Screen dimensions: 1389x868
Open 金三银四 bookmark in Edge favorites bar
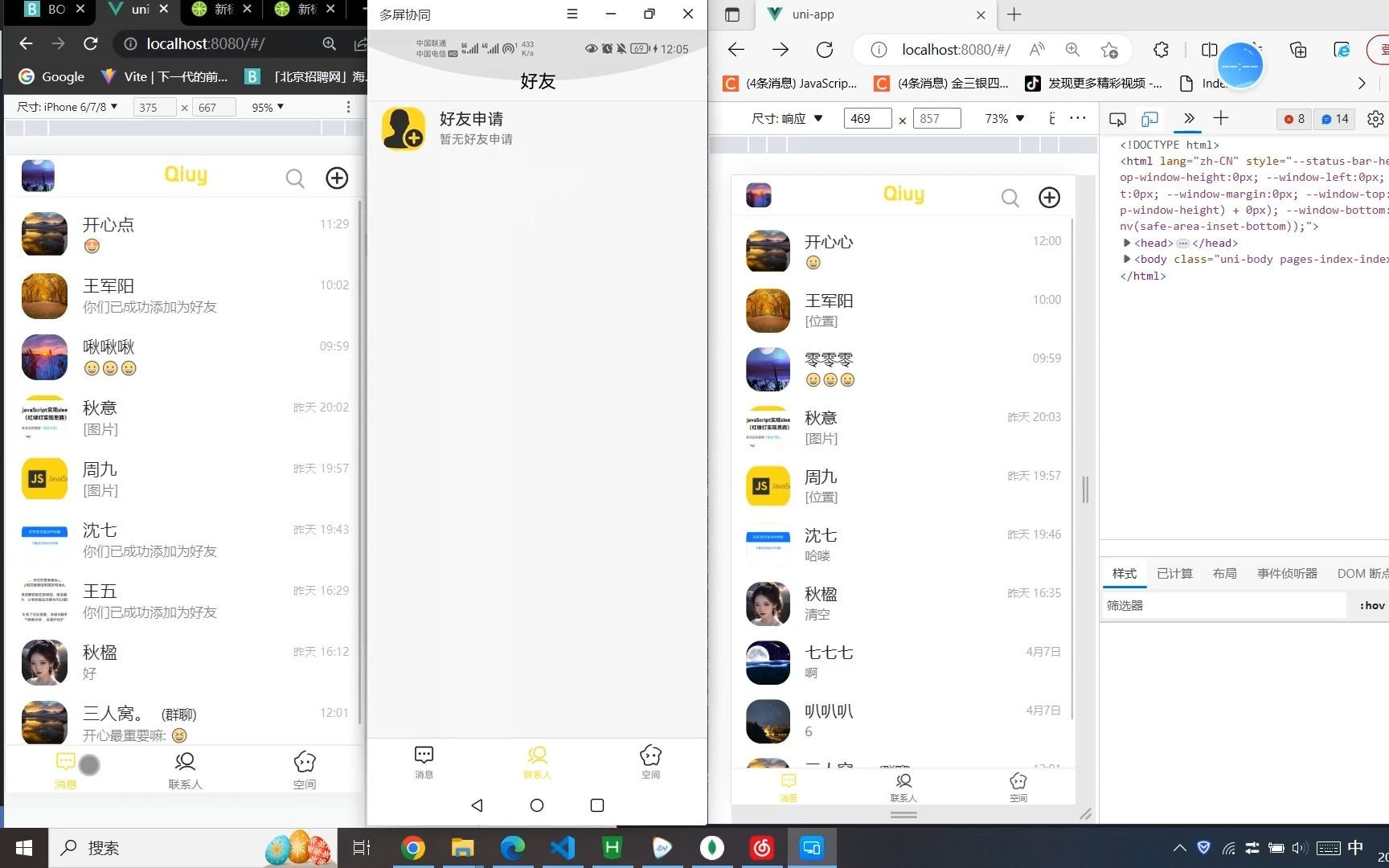[x=942, y=83]
